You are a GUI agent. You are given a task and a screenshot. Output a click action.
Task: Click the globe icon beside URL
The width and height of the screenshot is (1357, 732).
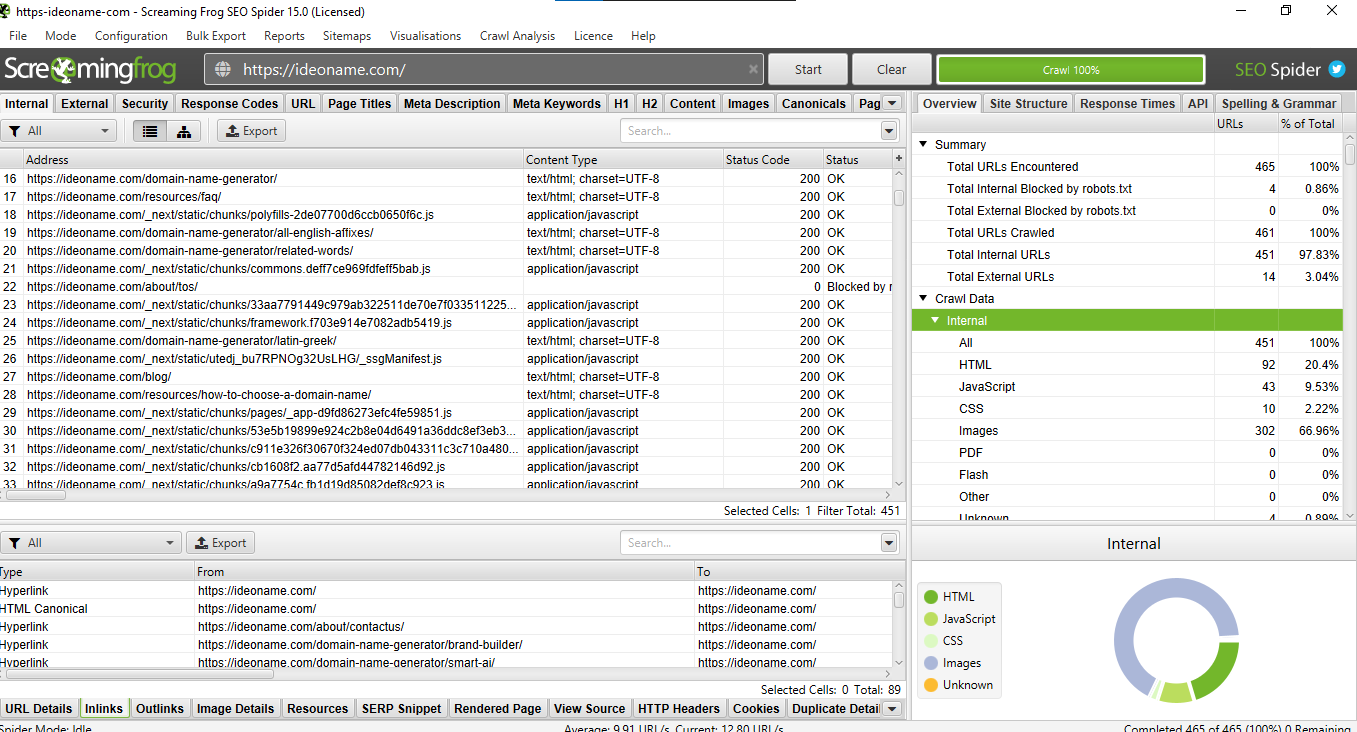pos(223,70)
